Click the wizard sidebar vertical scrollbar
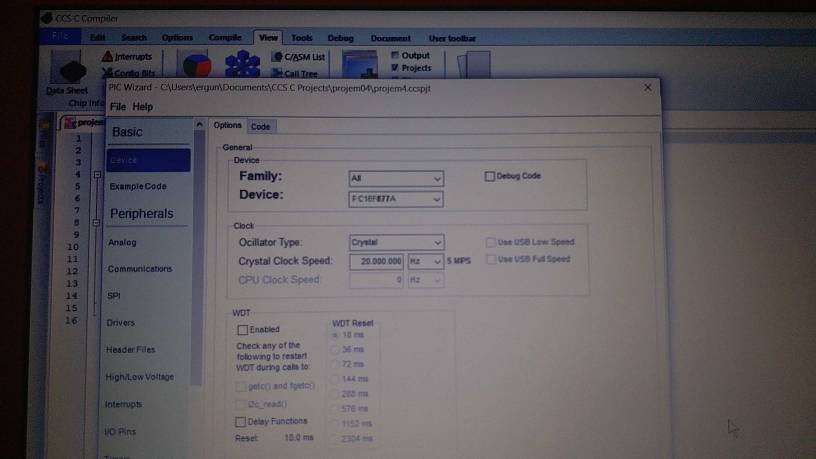 198,258
